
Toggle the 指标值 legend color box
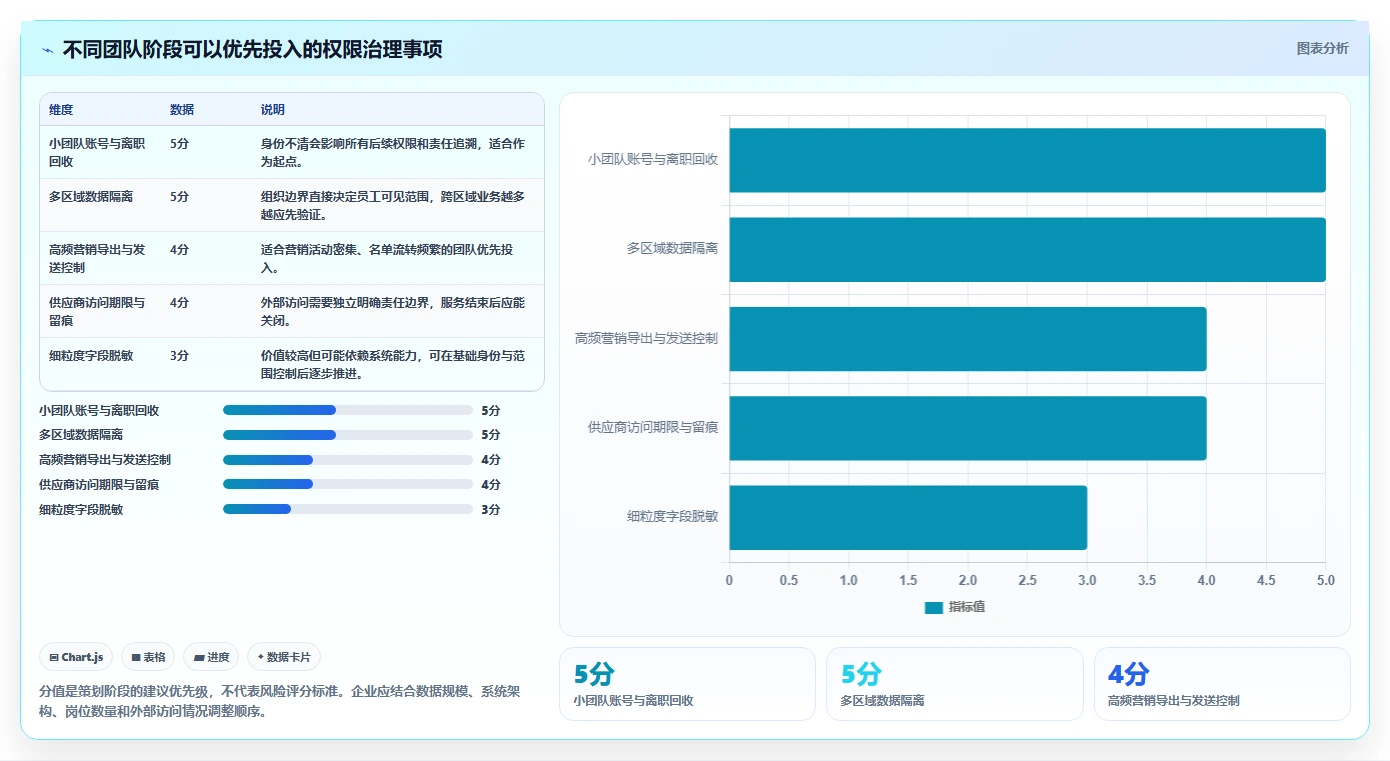[934, 607]
